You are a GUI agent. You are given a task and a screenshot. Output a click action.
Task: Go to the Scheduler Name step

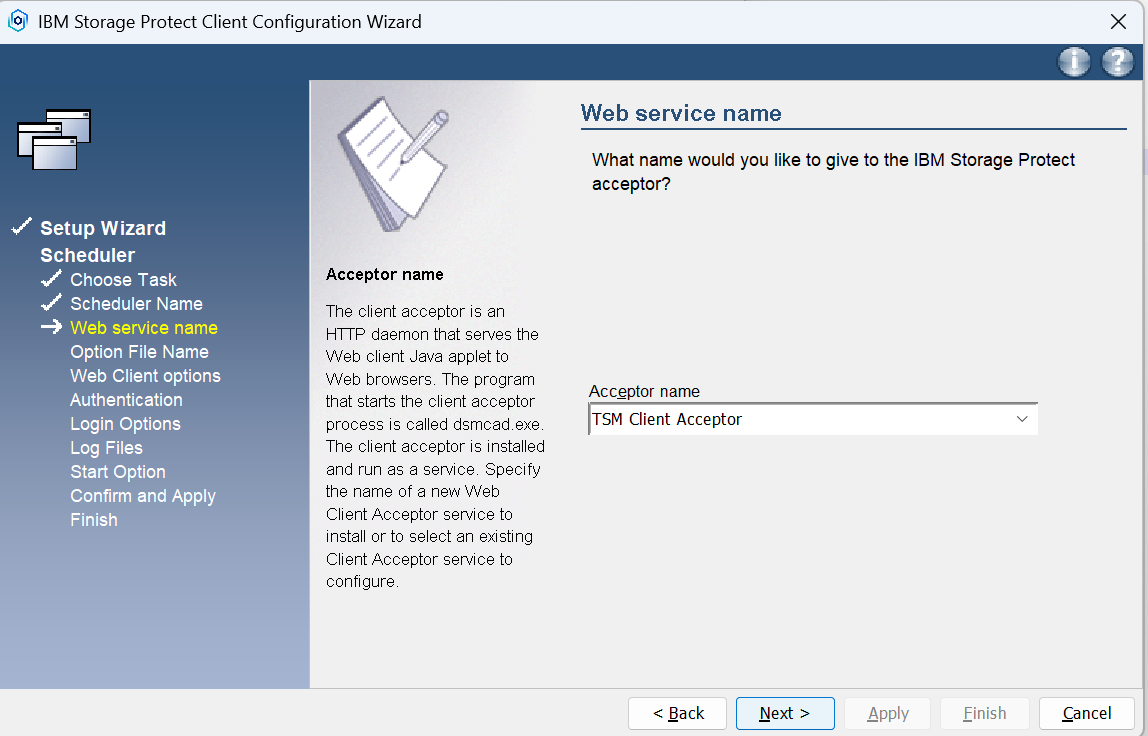coord(136,304)
